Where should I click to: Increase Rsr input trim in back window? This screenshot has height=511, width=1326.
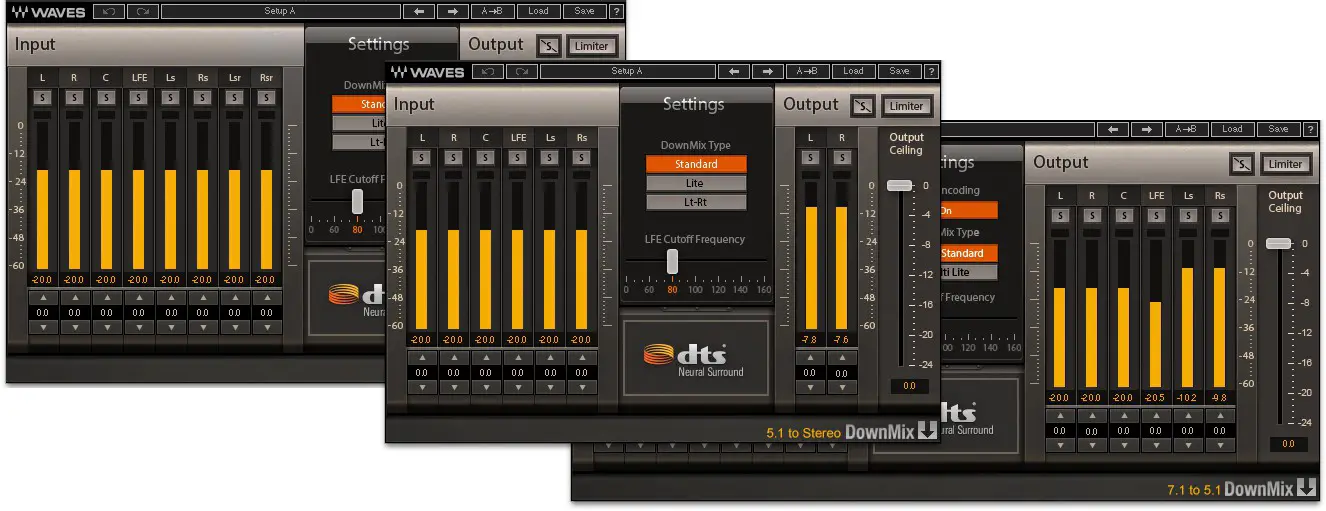coord(266,298)
